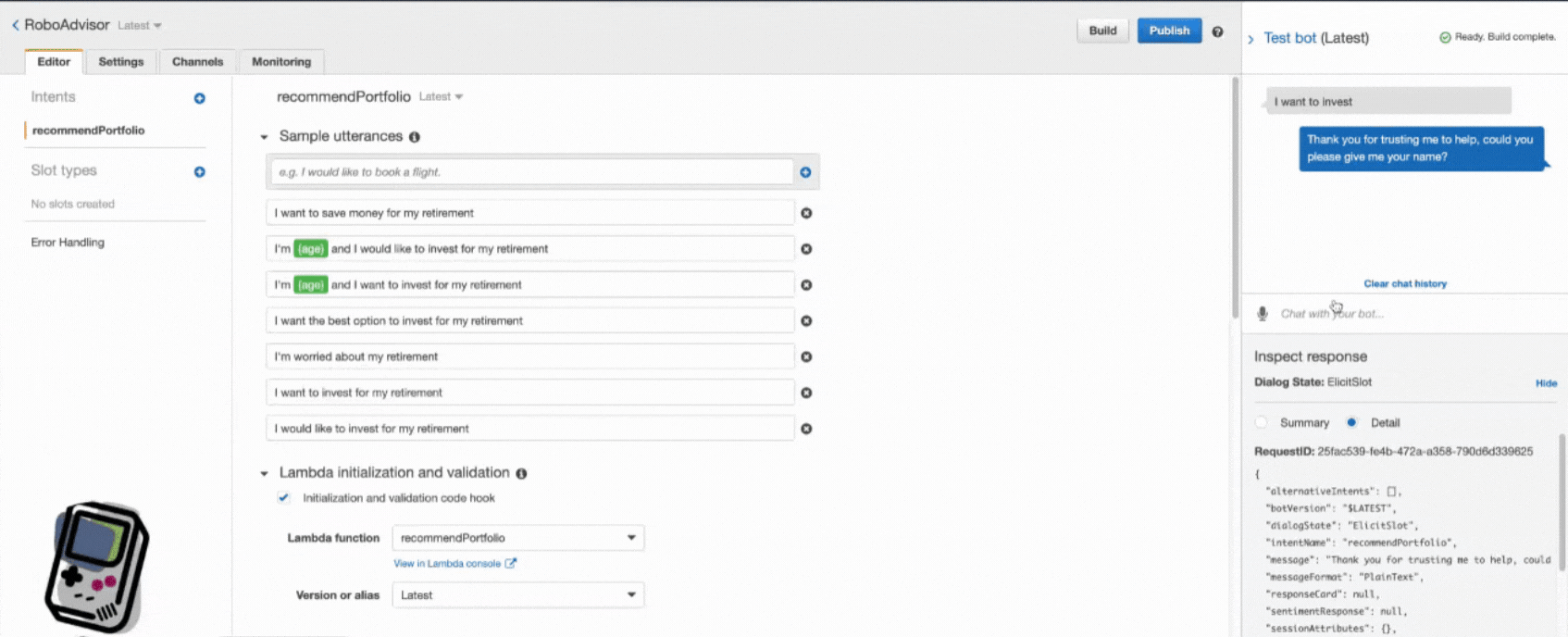Add a new intent with the plus icon
The height and width of the screenshot is (637, 1568).
199,98
